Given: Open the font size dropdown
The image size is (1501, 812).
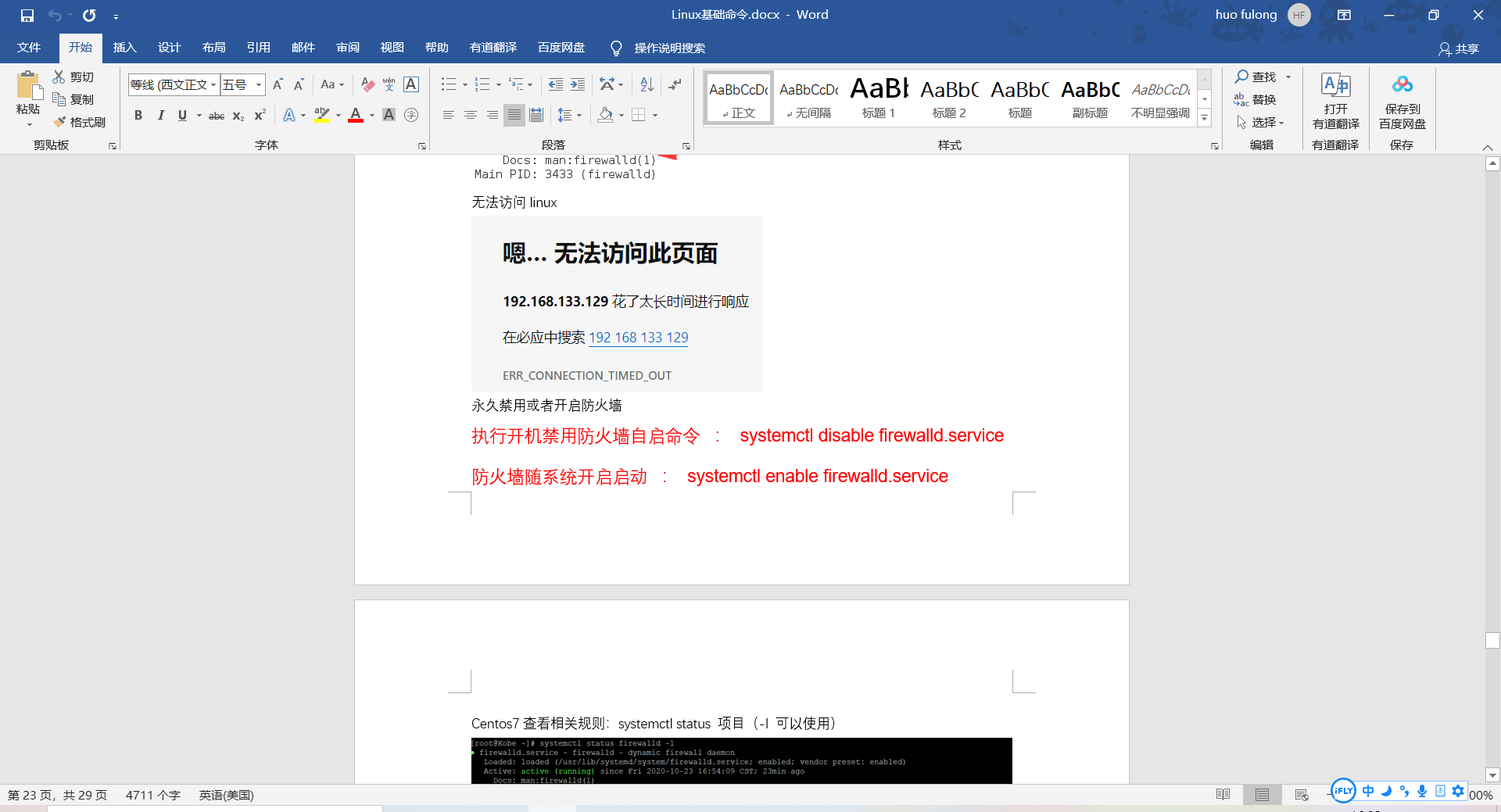Looking at the screenshot, I should [x=258, y=84].
